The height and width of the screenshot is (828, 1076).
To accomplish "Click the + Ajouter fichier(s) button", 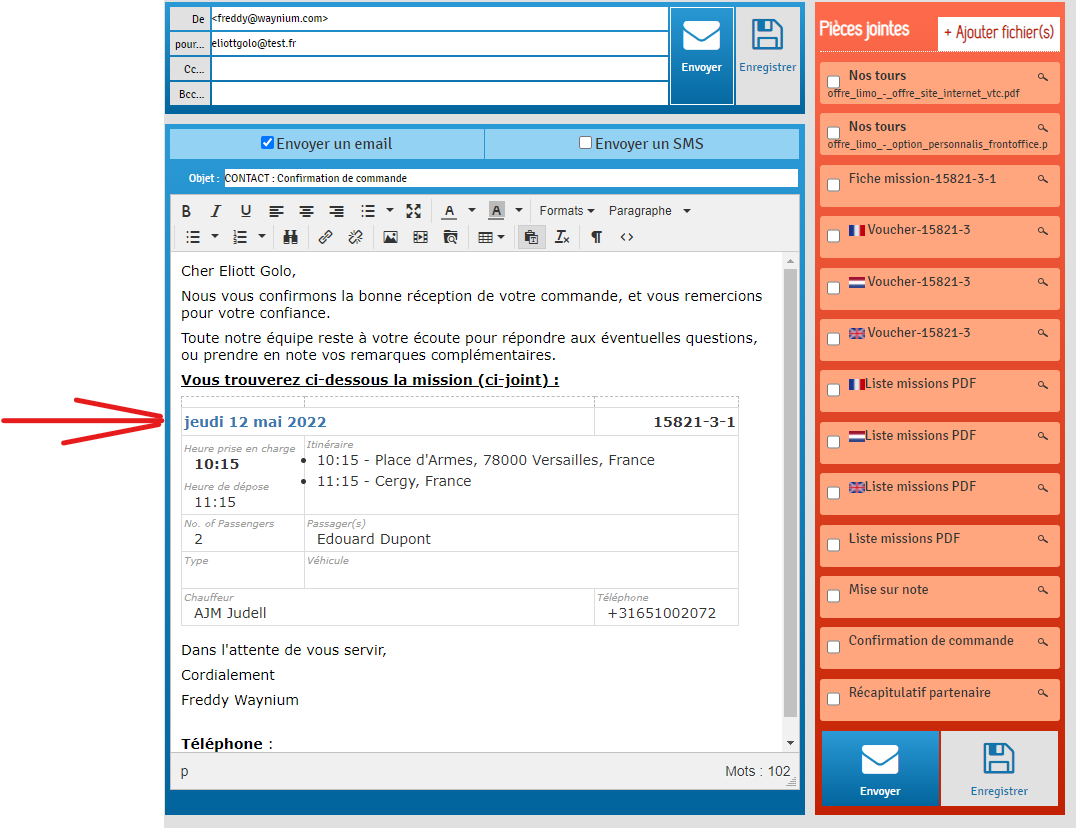I will 998,33.
